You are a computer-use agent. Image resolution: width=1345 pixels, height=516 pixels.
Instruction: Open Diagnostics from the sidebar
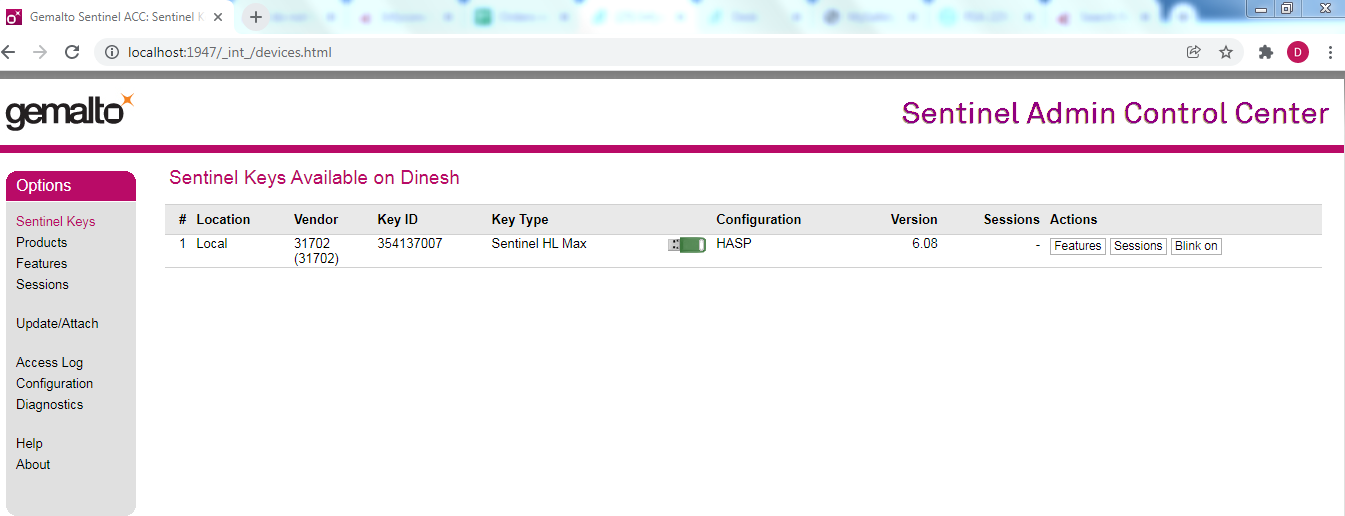49,404
